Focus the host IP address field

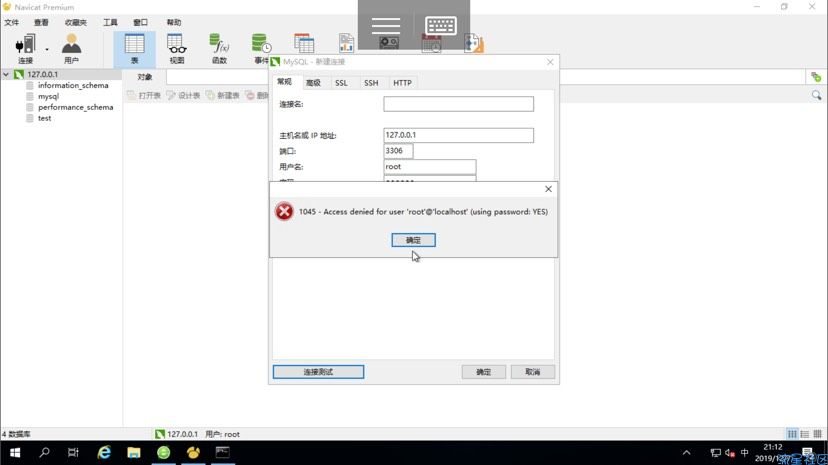coord(458,135)
